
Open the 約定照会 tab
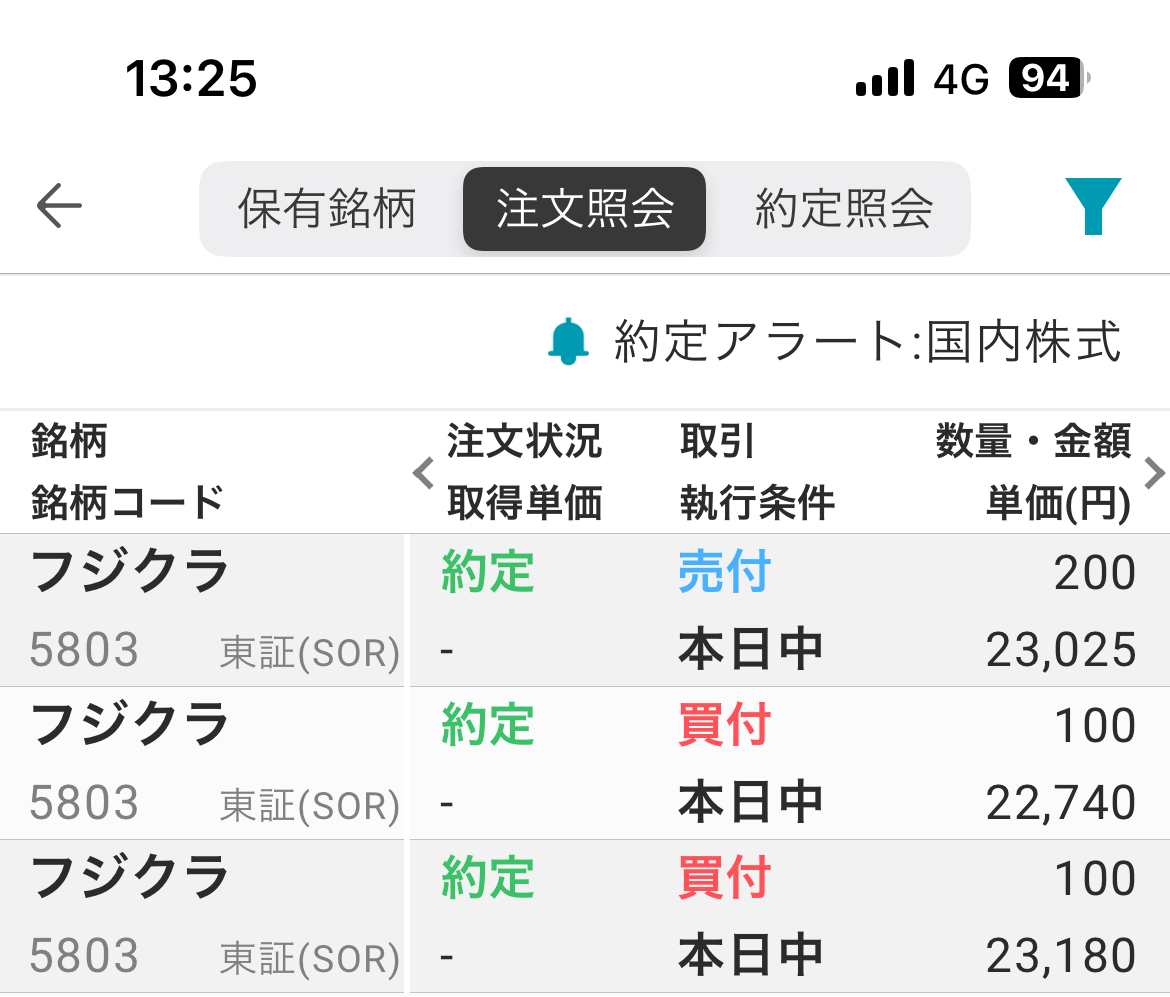[844, 209]
